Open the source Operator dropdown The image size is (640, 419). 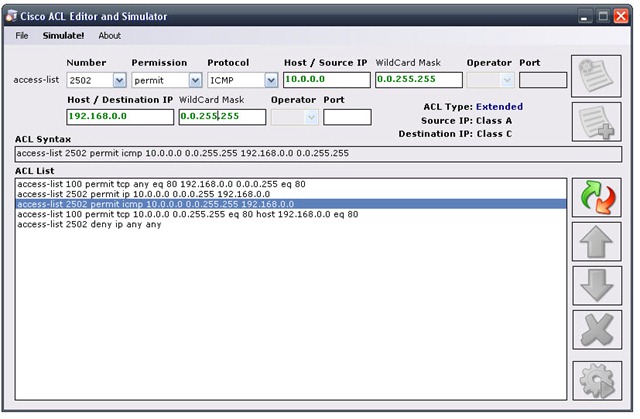point(490,80)
